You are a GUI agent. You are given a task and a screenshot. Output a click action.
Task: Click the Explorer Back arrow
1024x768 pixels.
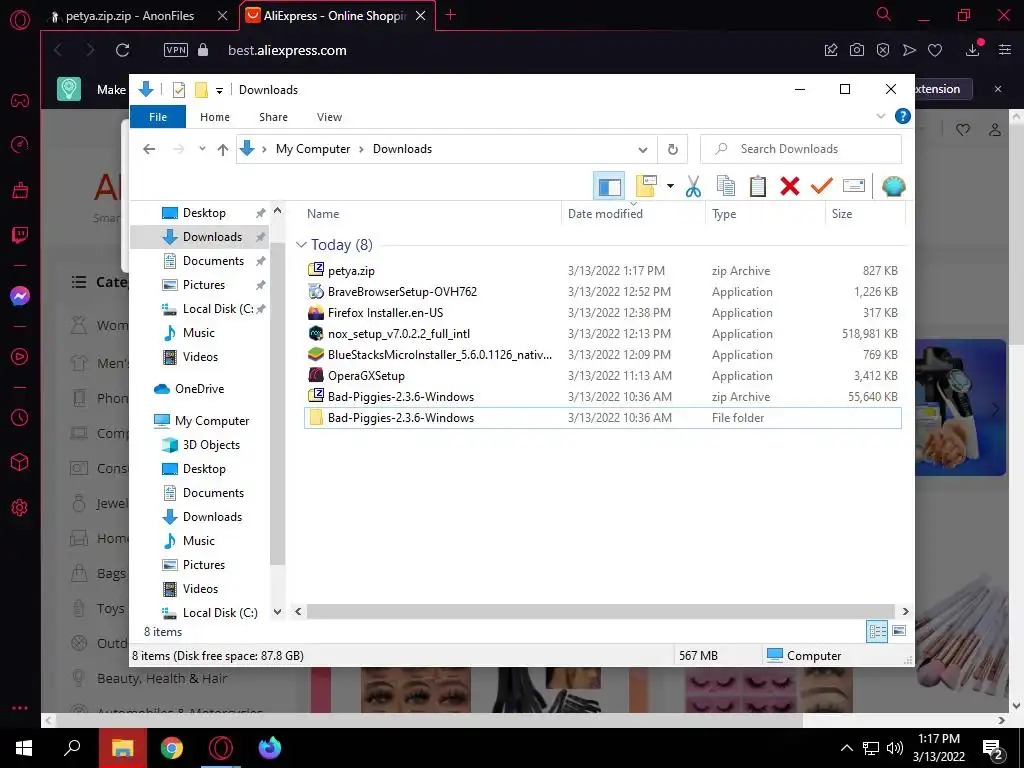pos(149,150)
